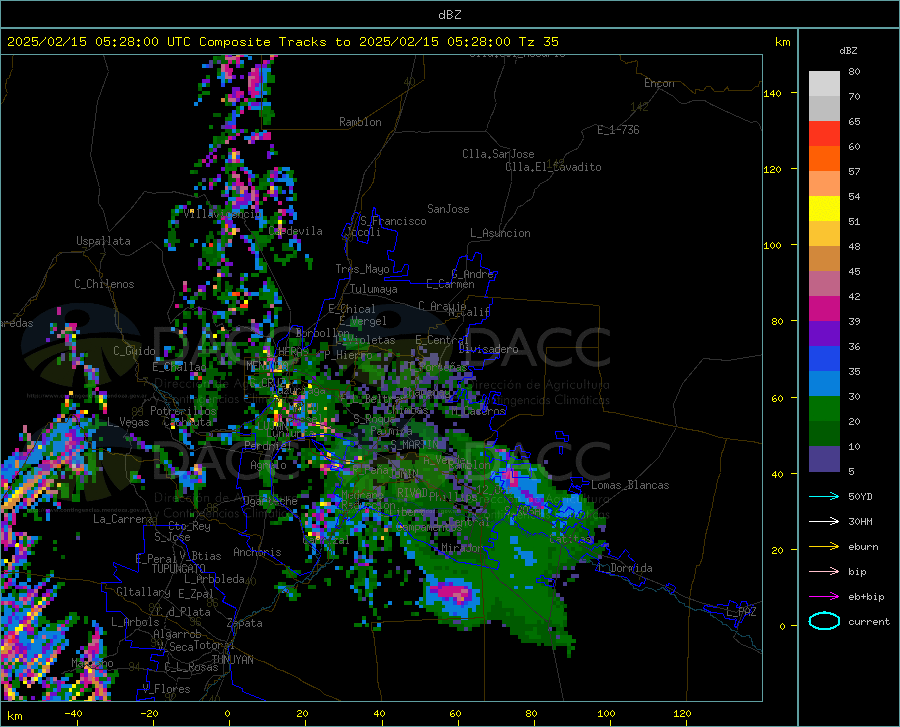Screen dimensions: 900x727
Task: Click the yellow 'km' label near the top right
Action: [x=782, y=42]
